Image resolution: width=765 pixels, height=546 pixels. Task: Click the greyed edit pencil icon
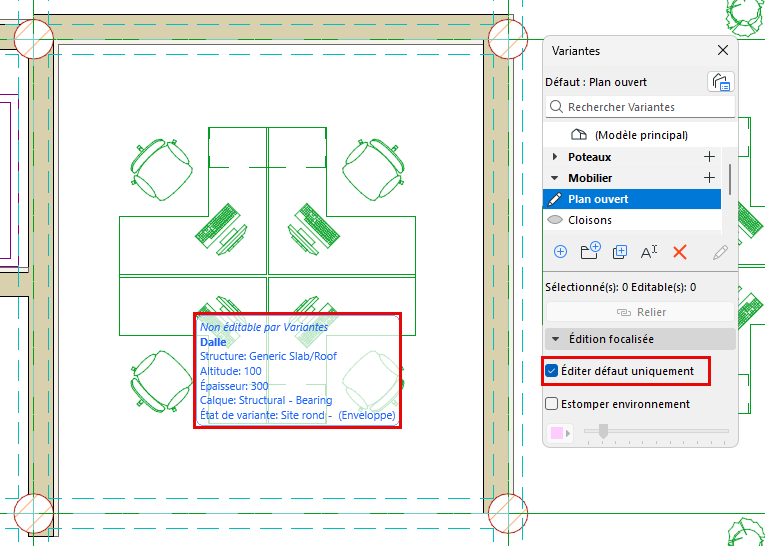720,252
